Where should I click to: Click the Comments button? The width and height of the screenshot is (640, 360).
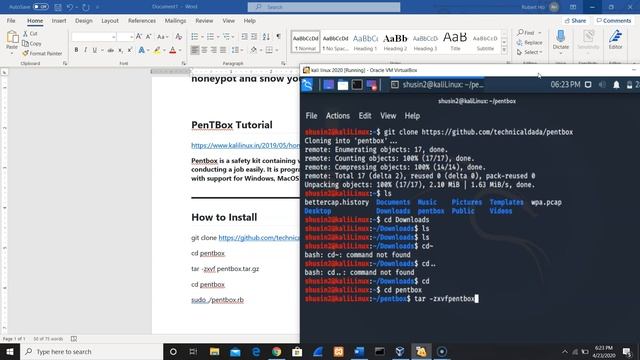(x=614, y=20)
